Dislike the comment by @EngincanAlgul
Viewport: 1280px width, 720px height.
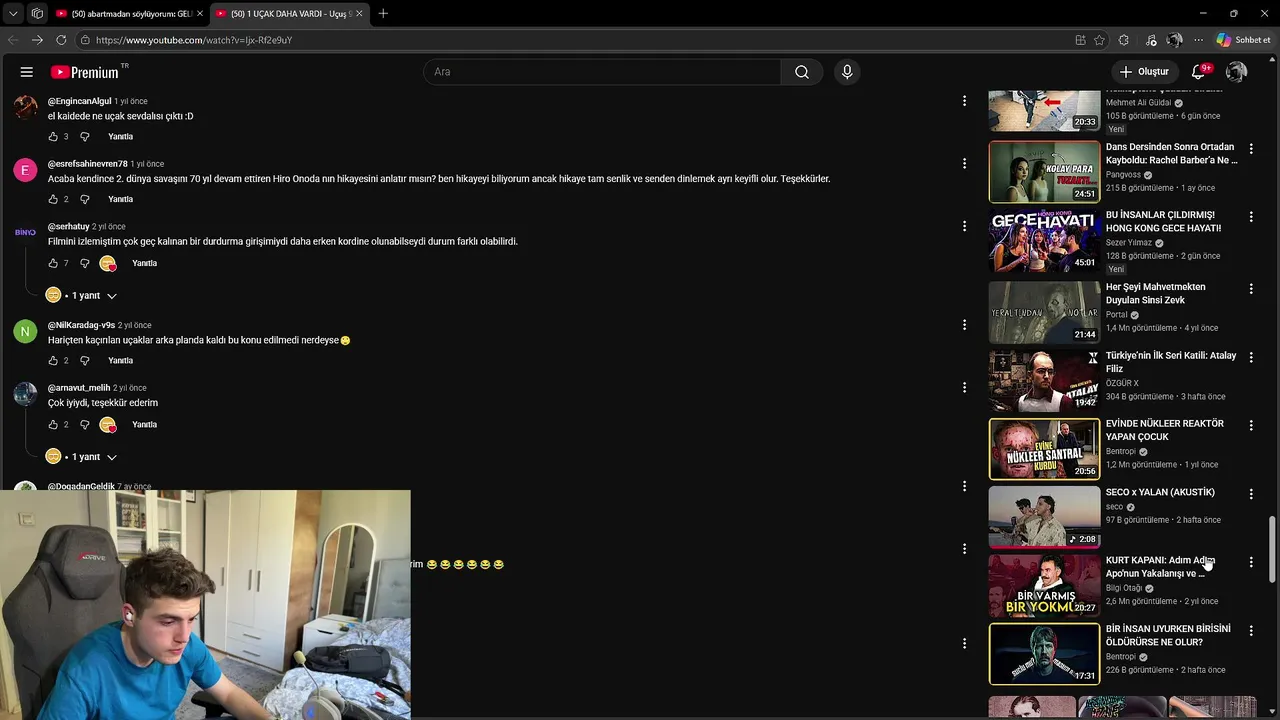85,137
